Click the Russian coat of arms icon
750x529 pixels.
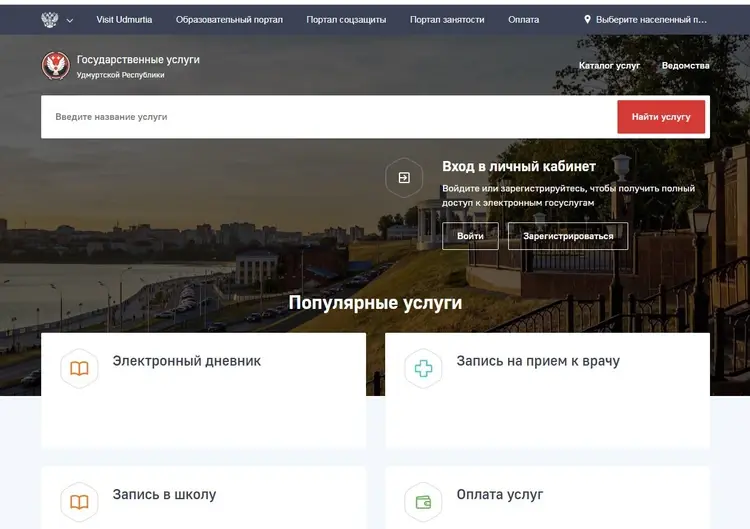pyautogui.click(x=50, y=20)
